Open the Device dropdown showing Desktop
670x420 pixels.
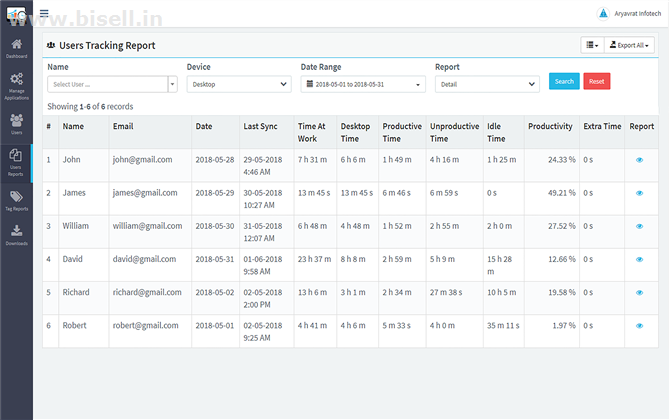(239, 84)
